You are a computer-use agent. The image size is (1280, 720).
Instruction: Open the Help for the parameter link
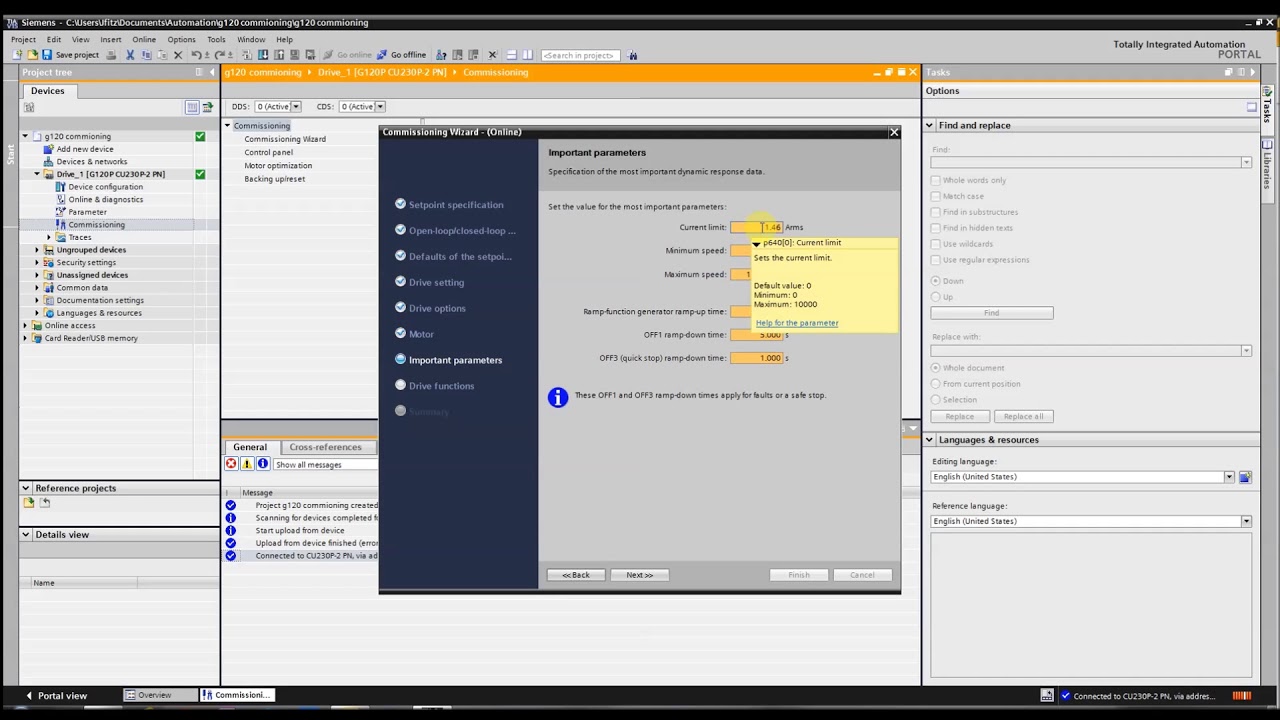coord(797,323)
